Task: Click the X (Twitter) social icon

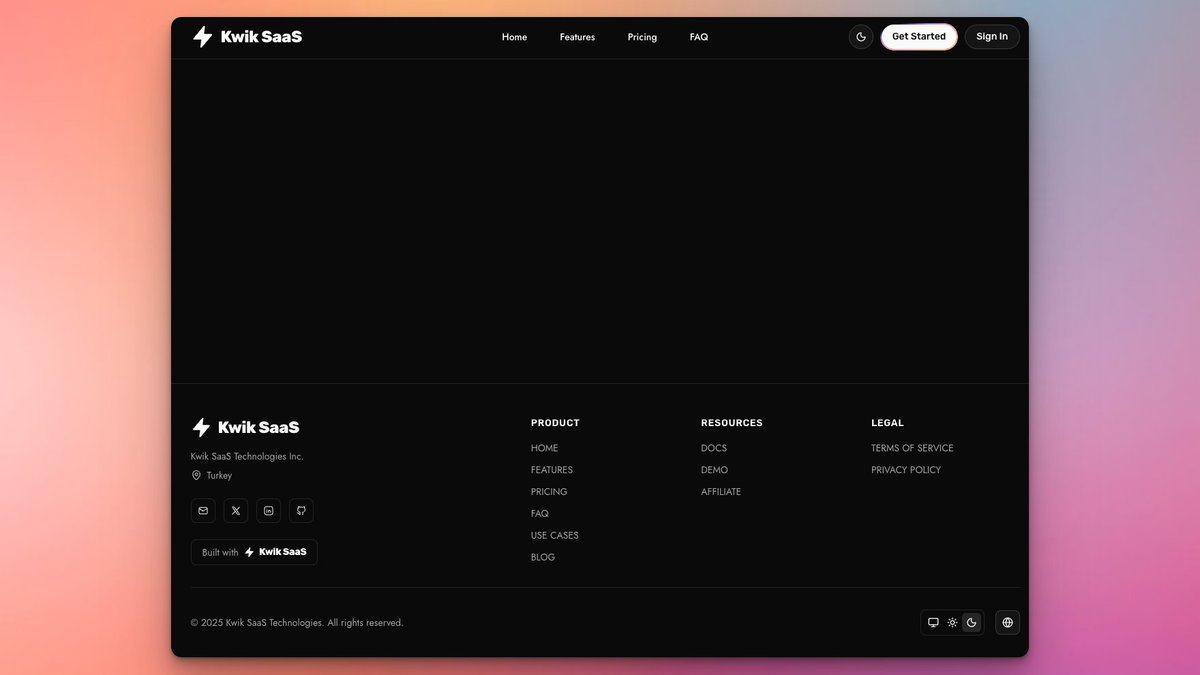Action: tap(235, 510)
